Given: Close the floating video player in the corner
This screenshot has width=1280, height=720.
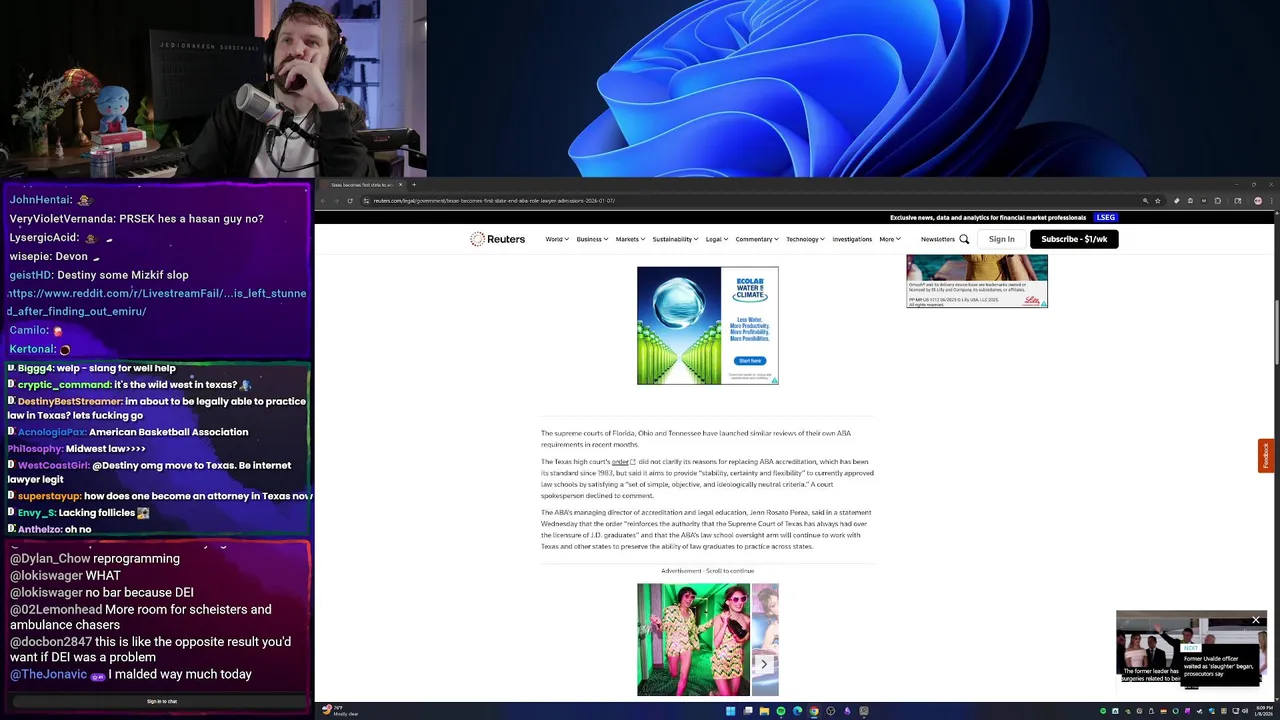Looking at the screenshot, I should pyautogui.click(x=1256, y=620).
